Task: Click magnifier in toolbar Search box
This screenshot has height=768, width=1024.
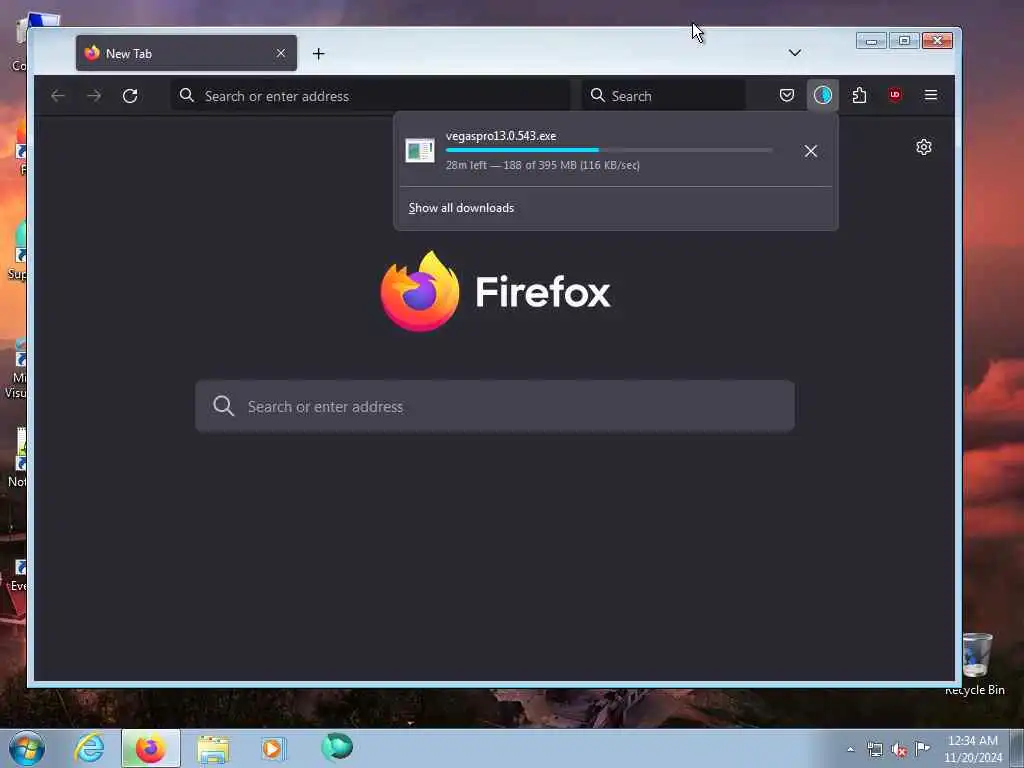Action: click(x=597, y=95)
